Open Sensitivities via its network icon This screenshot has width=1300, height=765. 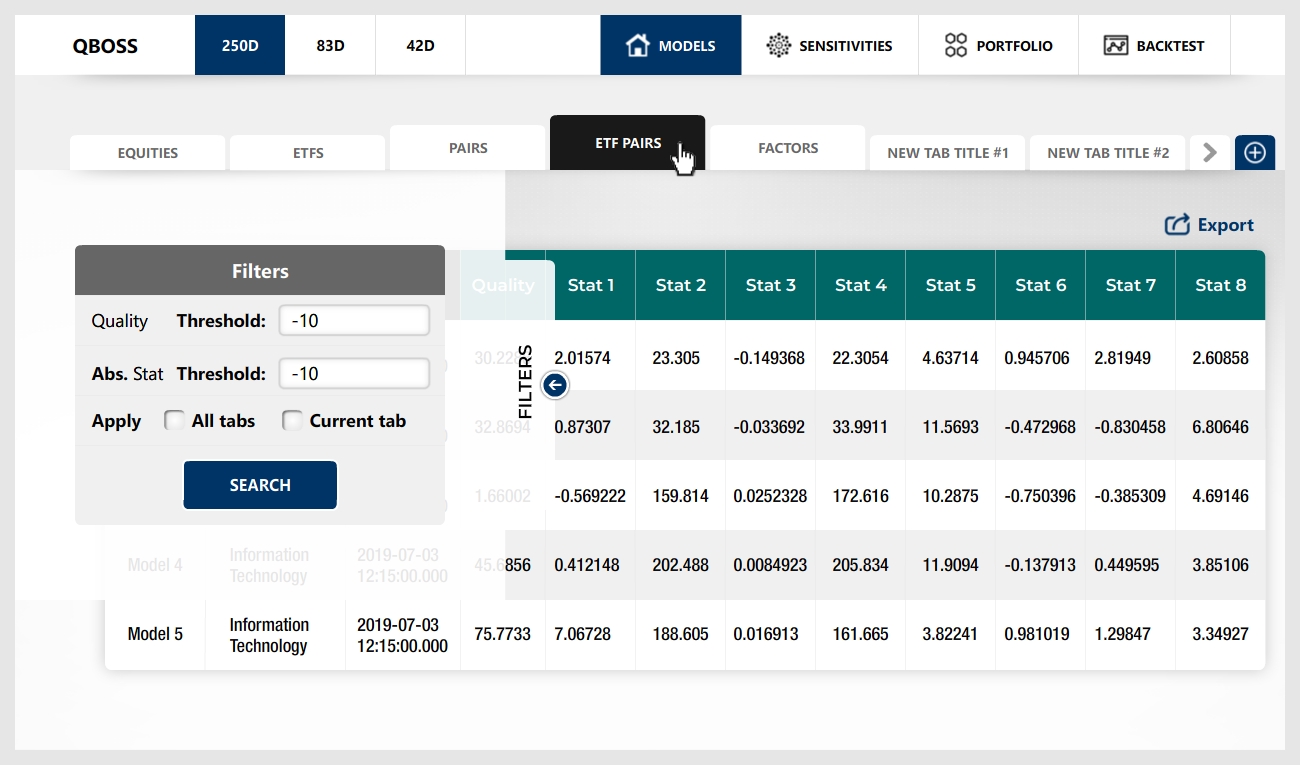coord(778,45)
